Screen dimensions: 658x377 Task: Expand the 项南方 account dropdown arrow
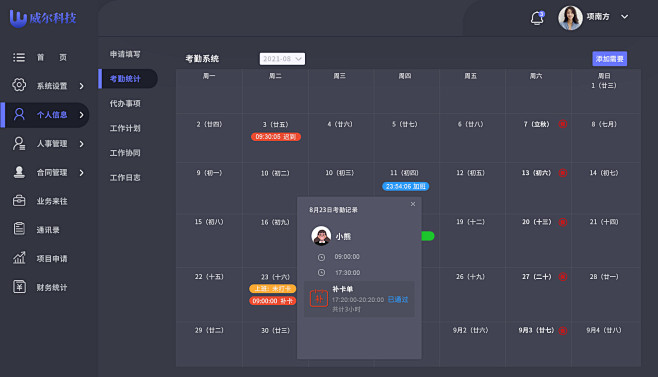pyautogui.click(x=624, y=17)
